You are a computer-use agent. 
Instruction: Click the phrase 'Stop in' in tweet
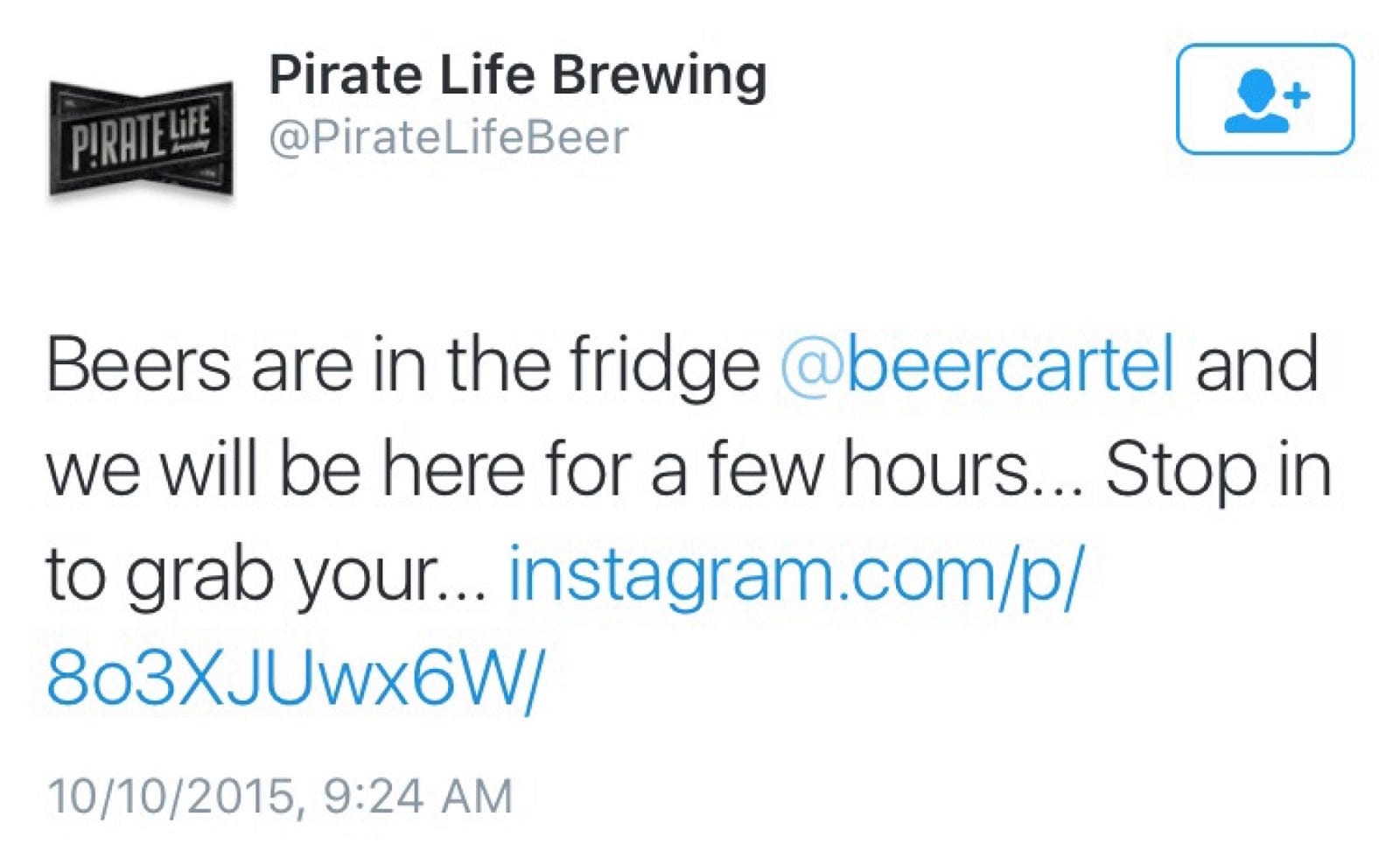click(1217, 469)
